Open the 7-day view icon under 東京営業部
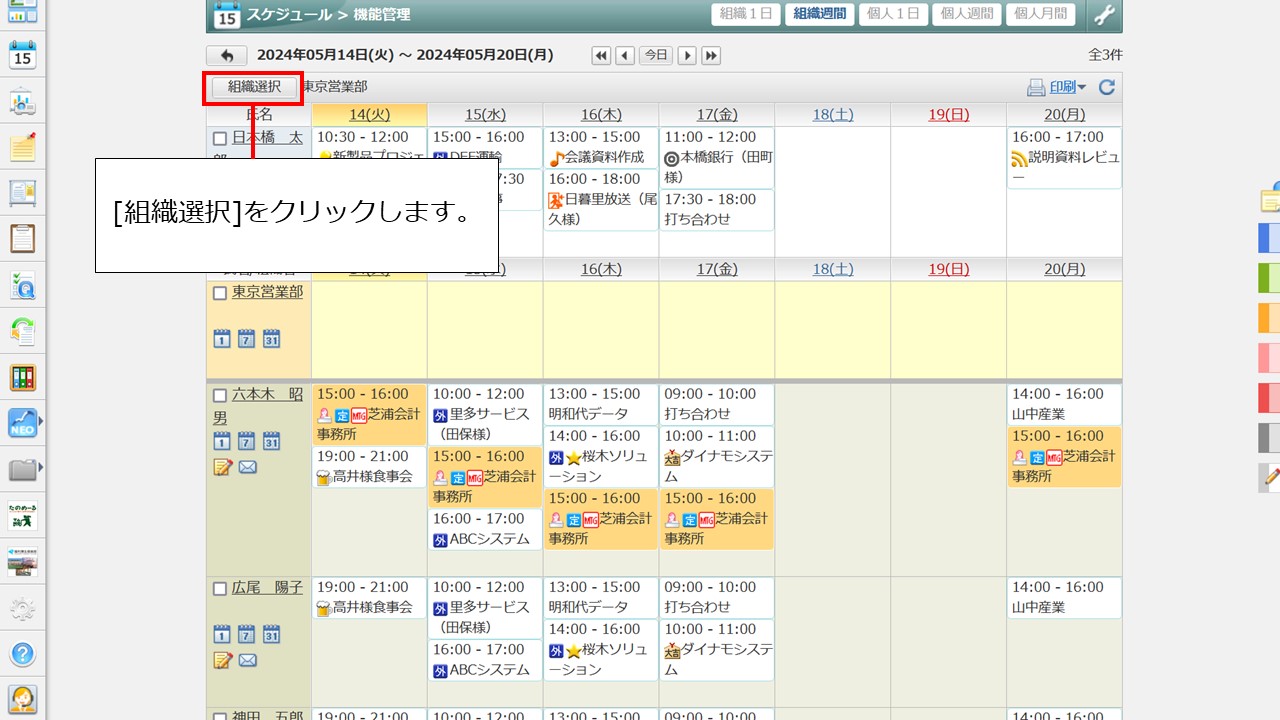This screenshot has height=720, width=1280. [246, 339]
